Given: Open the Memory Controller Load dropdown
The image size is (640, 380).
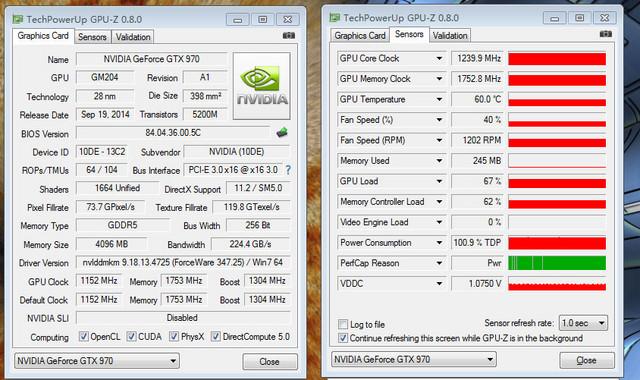Looking at the screenshot, I should (439, 202).
